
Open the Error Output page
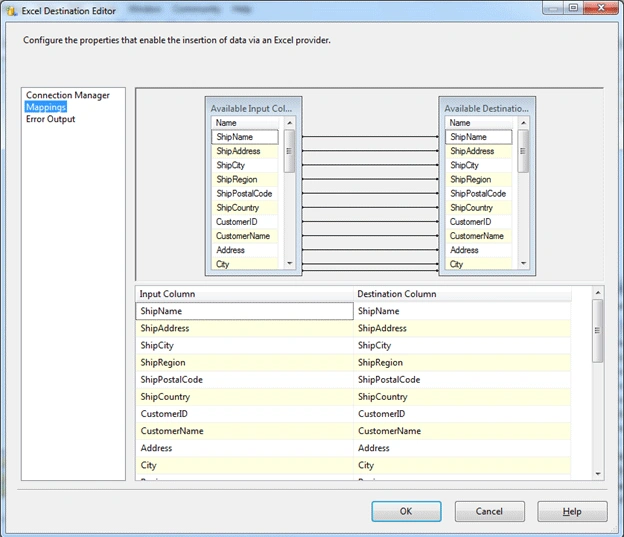50,119
